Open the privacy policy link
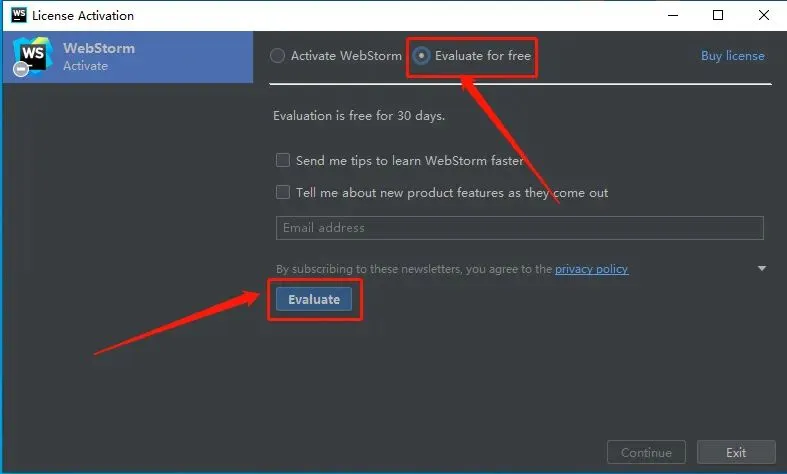The image size is (787, 474). tap(591, 269)
